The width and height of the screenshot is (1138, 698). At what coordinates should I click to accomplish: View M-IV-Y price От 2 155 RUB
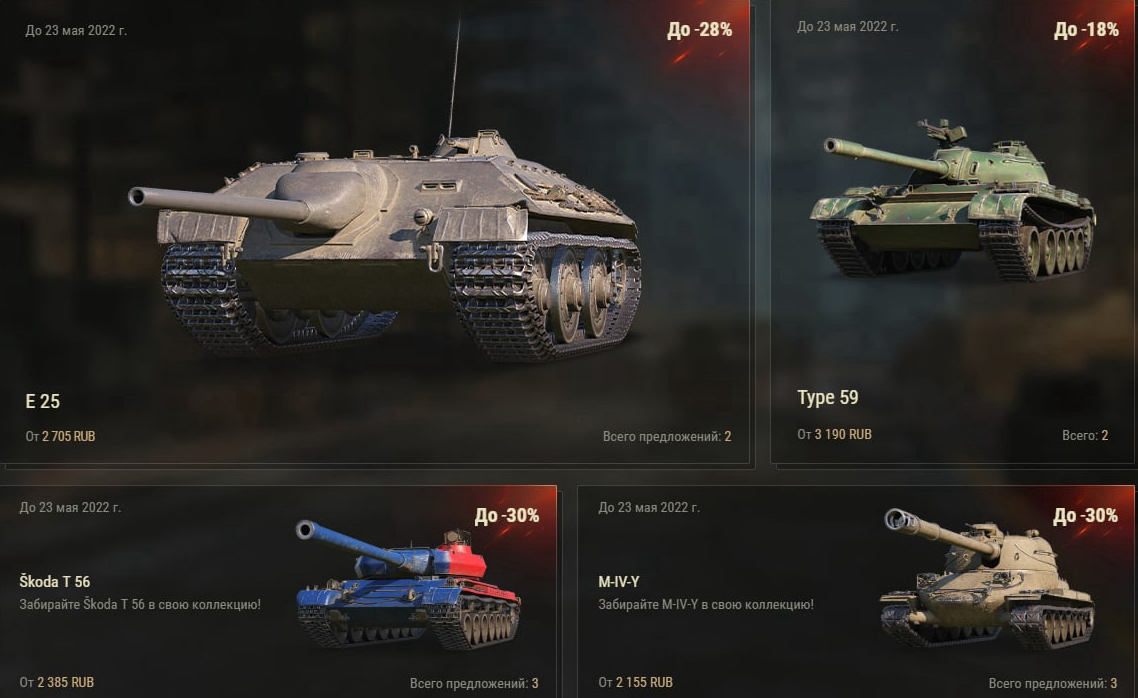[x=635, y=682]
